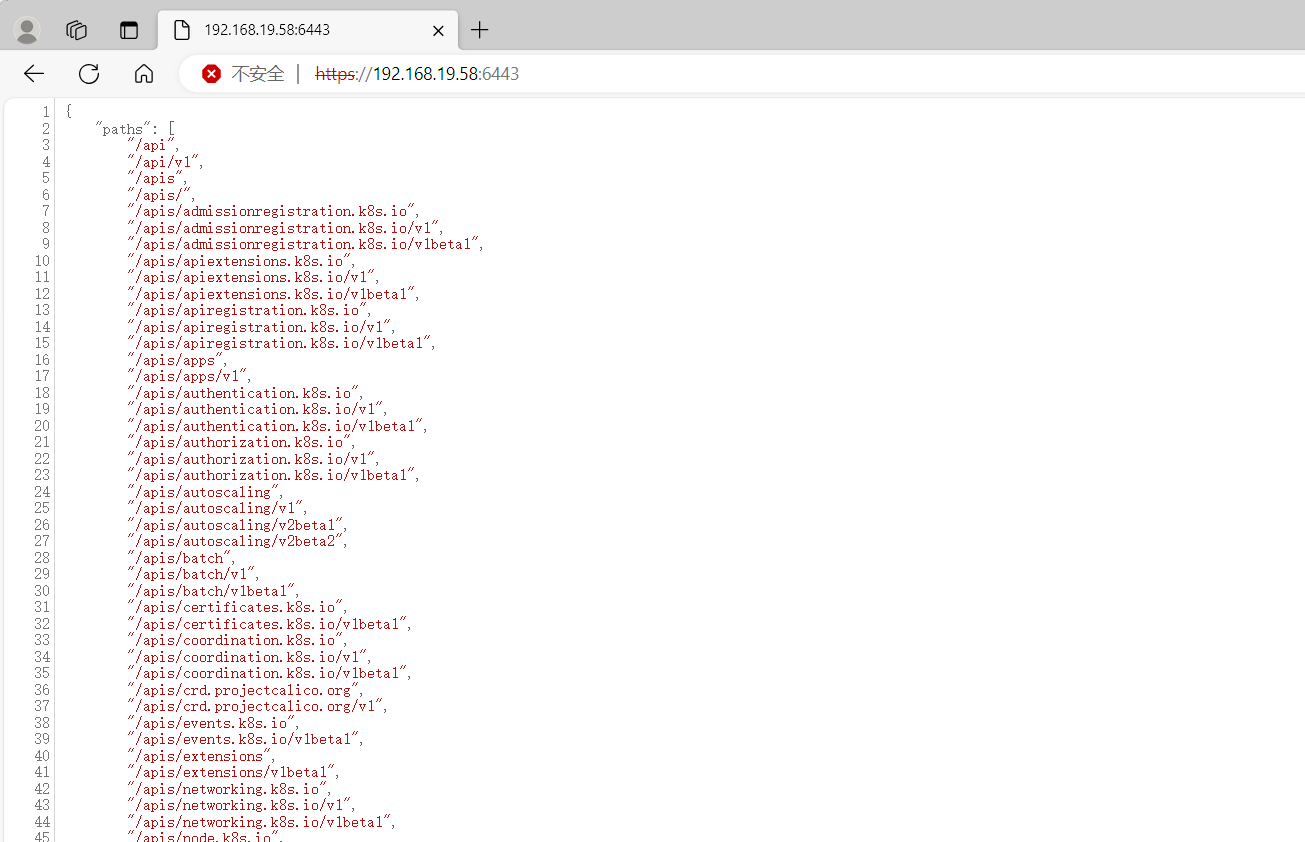Click "/apis/events.k8s.io/v1beta1" entry
1305x842 pixels.
[243, 739]
